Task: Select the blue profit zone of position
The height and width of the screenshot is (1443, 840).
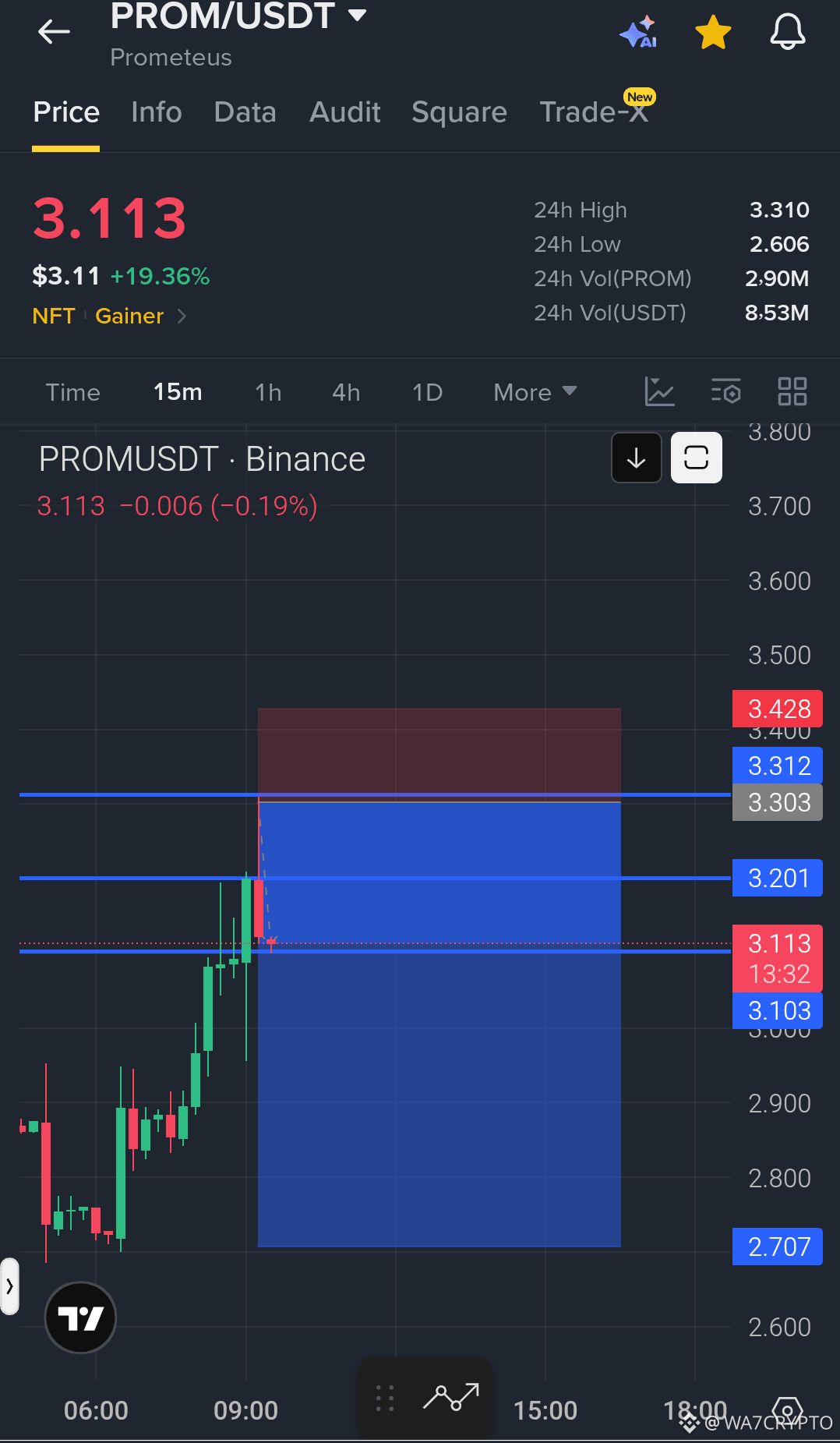Action: coord(439,1024)
